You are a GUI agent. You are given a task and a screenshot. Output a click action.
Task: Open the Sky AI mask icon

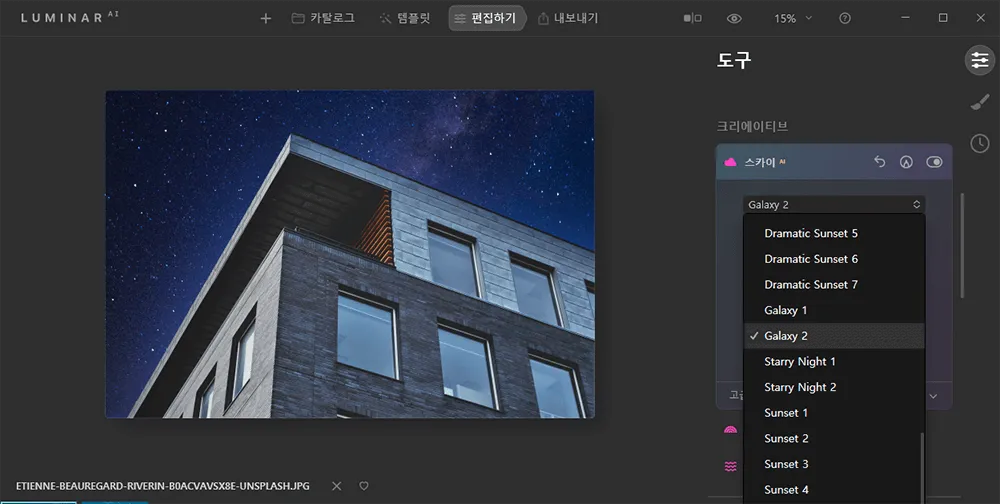906,162
